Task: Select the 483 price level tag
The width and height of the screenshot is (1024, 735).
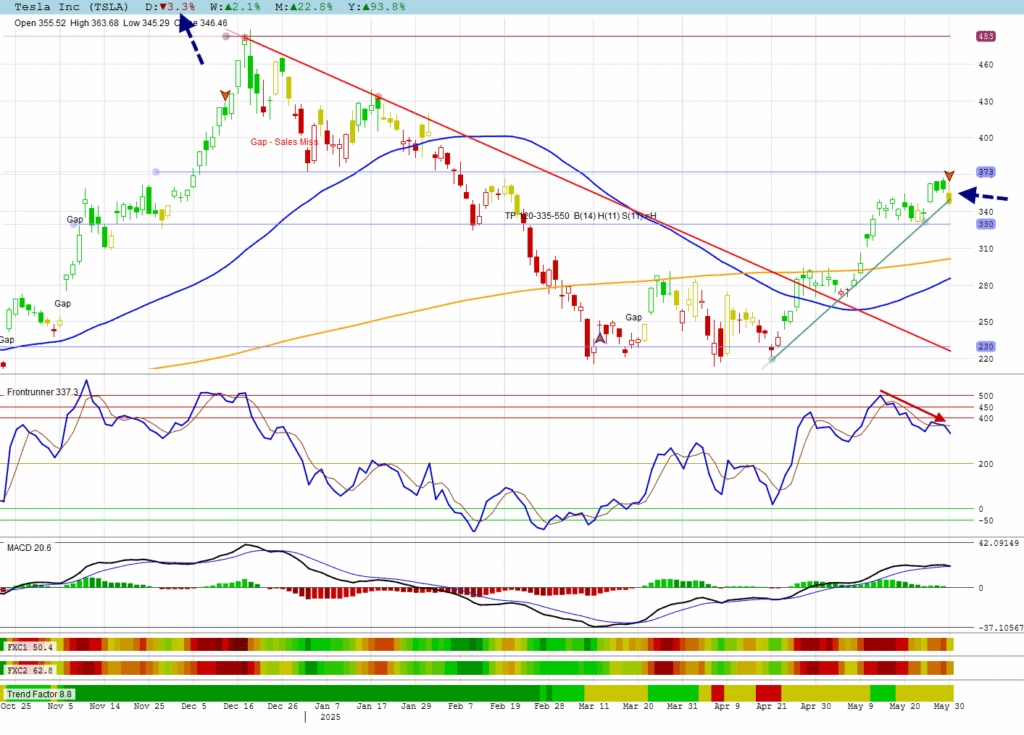Action: [x=985, y=36]
